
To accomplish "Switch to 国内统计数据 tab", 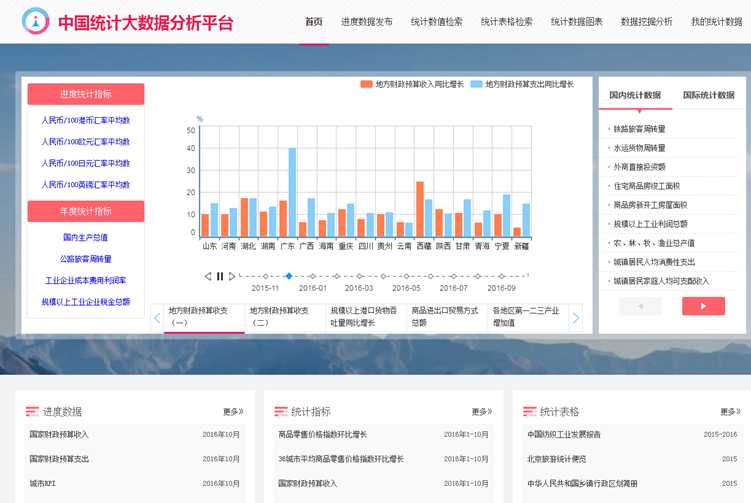I will (x=635, y=95).
